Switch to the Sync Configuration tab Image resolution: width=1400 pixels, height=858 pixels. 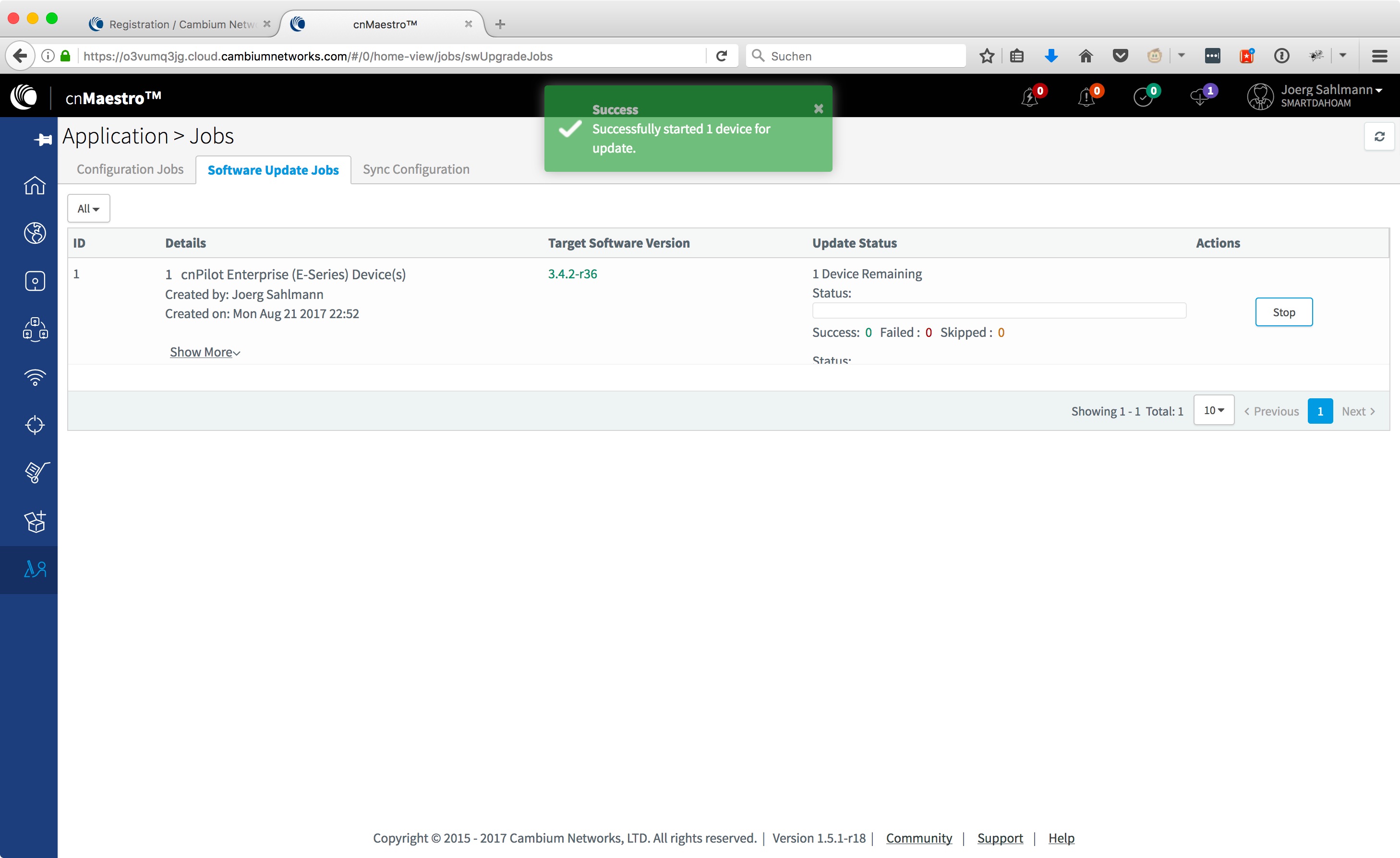tap(416, 169)
